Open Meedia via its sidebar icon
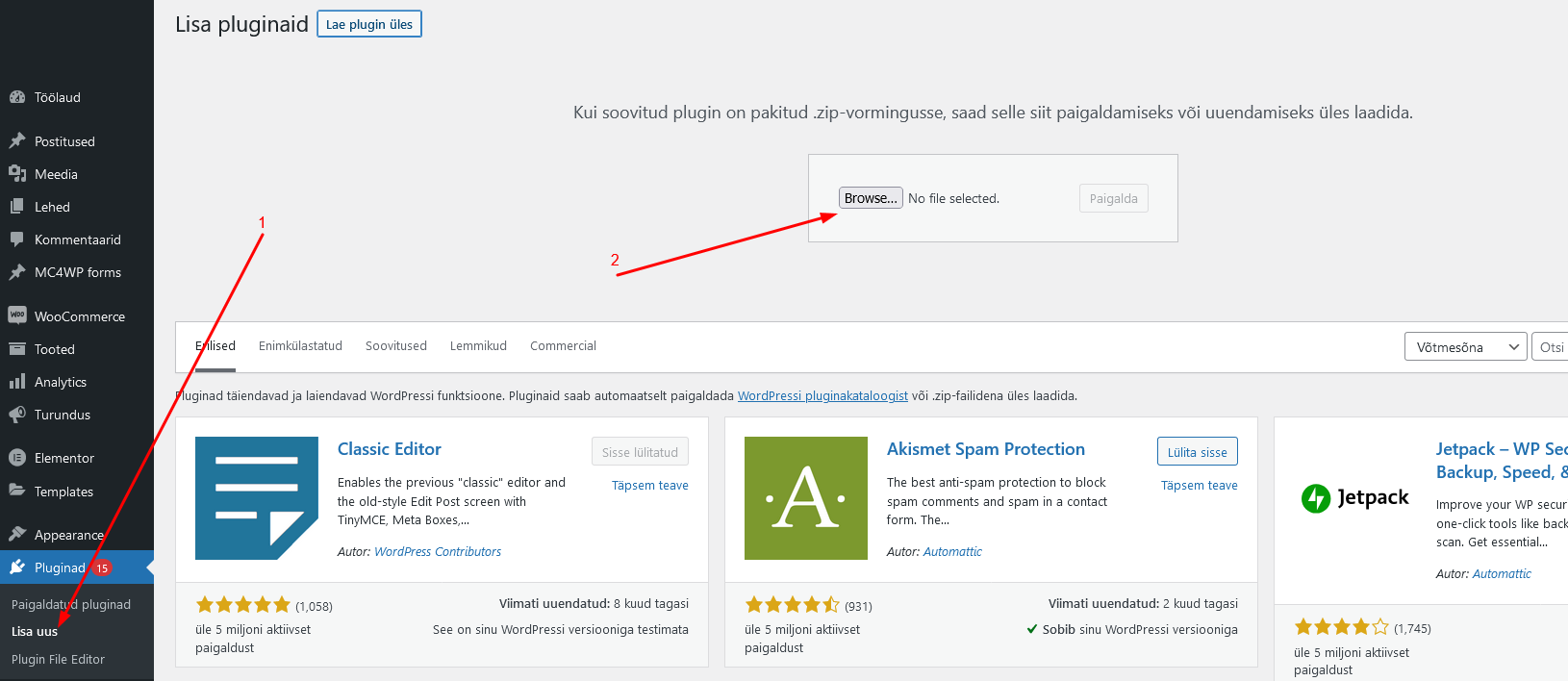This screenshot has width=1568, height=681. [17, 174]
